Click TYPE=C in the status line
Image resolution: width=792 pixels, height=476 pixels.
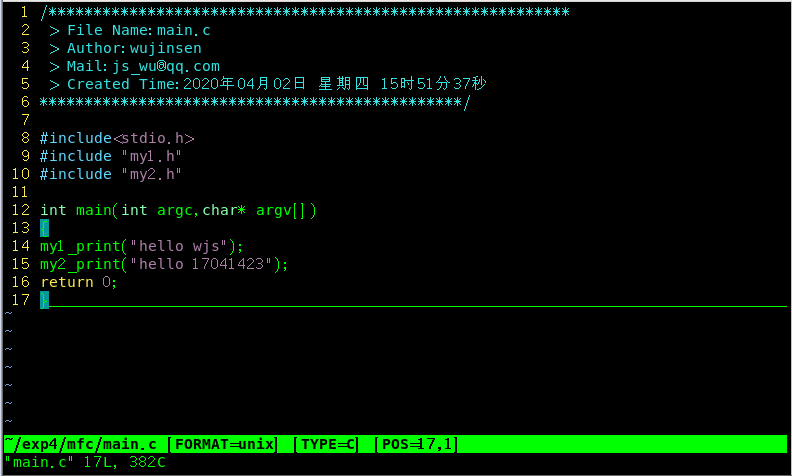click(329, 444)
